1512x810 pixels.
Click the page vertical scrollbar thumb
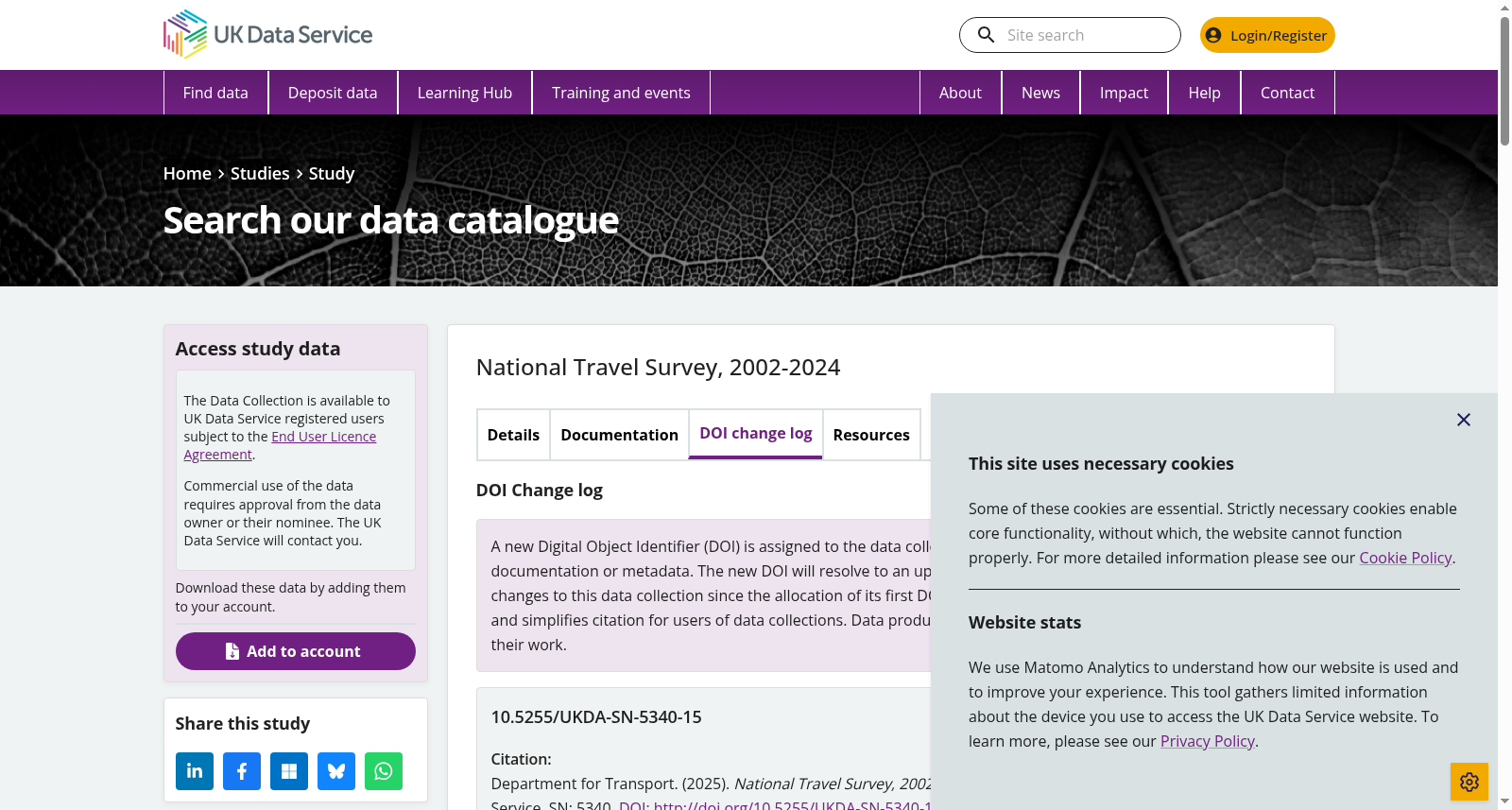[x=1504, y=80]
